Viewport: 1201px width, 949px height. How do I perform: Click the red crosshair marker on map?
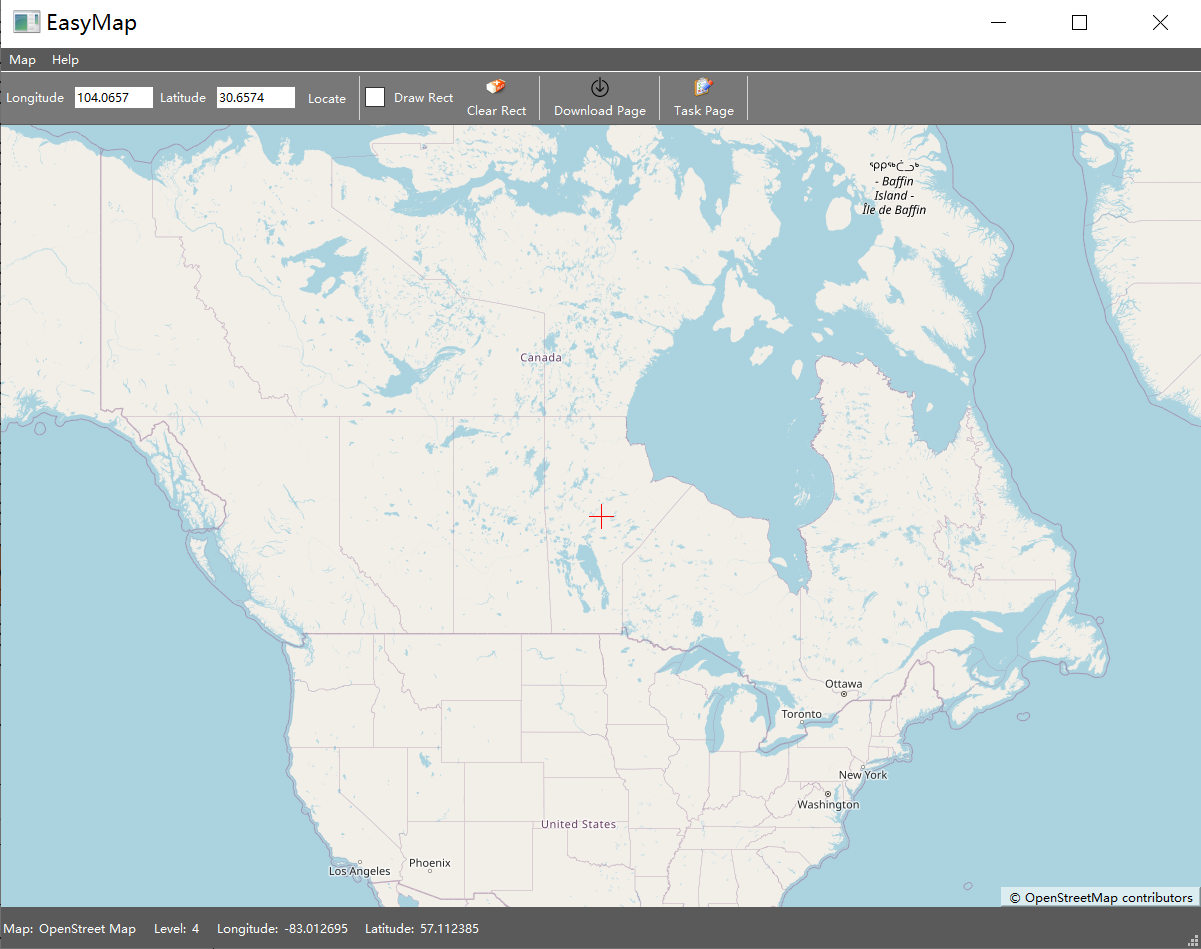[601, 517]
